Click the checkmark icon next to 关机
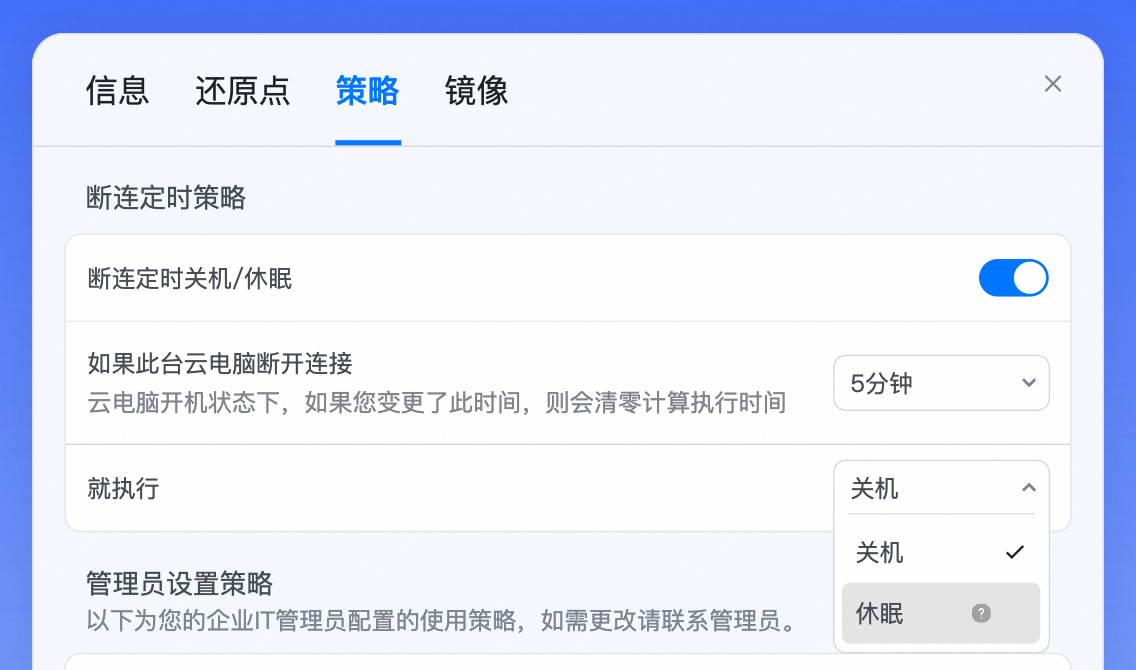 (1015, 553)
